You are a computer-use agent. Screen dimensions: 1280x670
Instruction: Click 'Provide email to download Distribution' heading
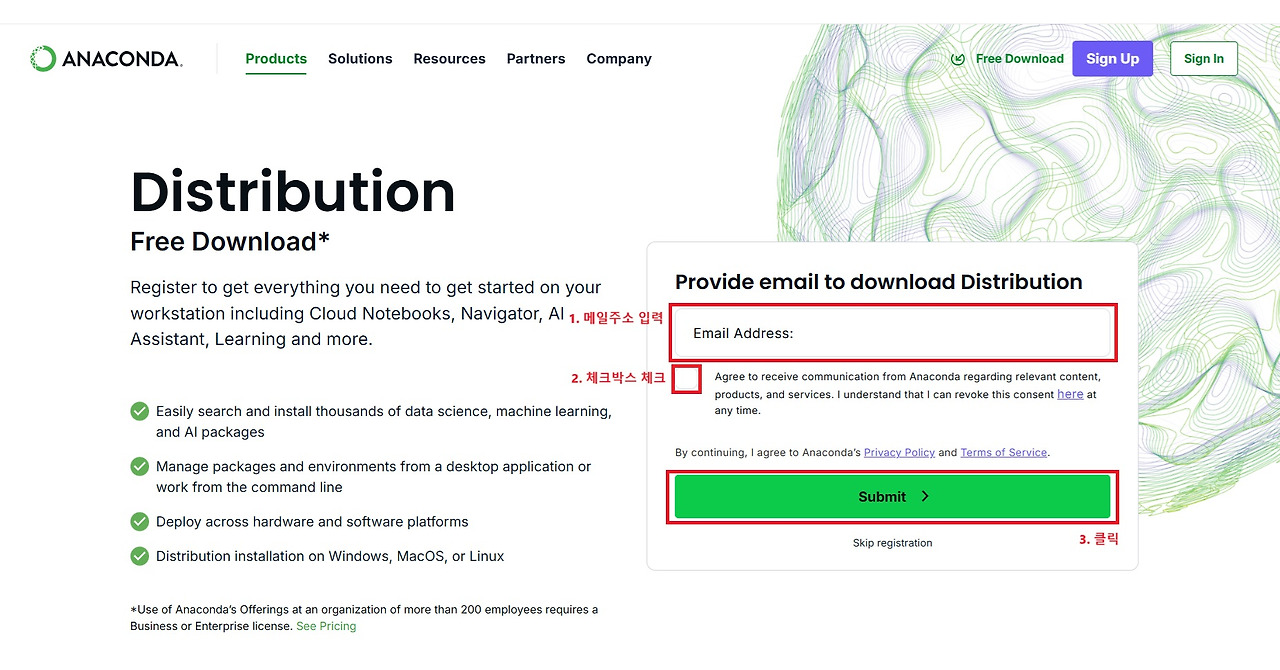[x=879, y=282]
